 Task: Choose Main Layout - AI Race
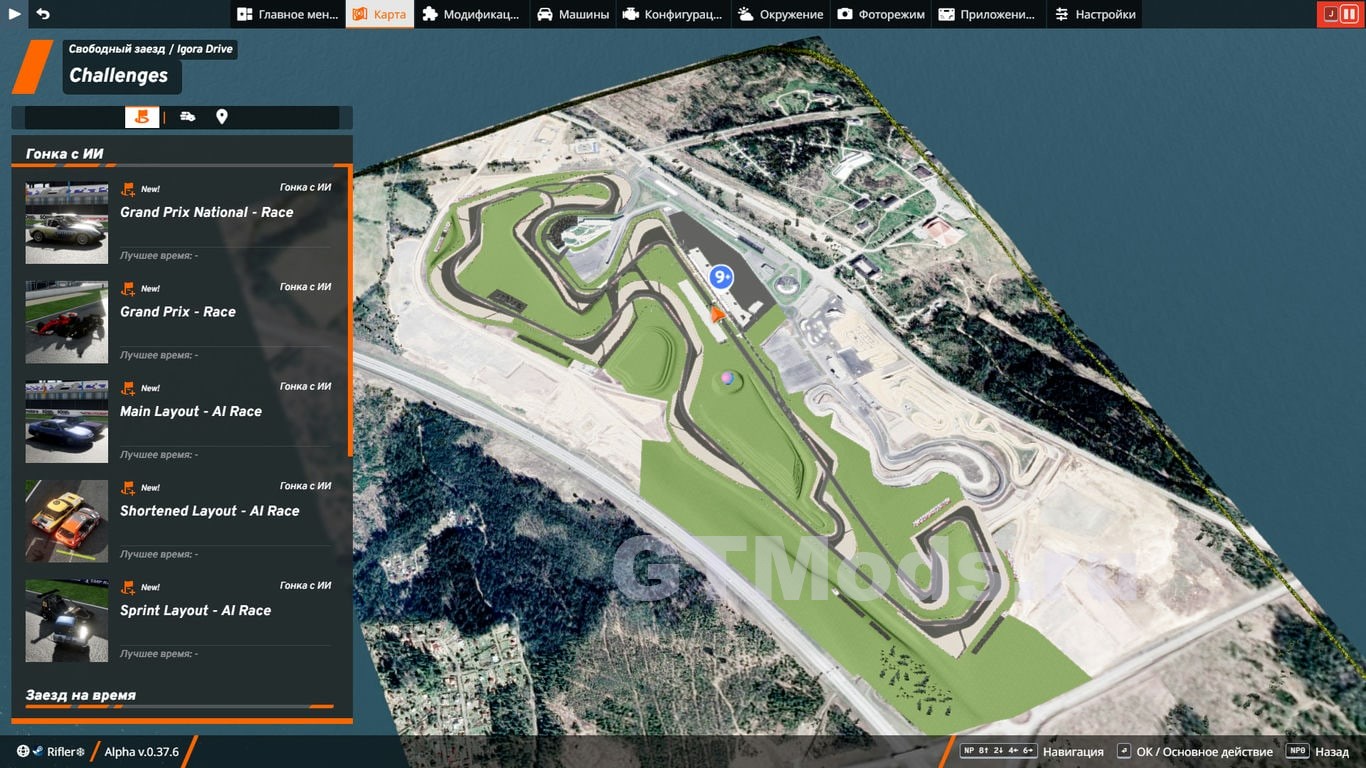point(190,411)
